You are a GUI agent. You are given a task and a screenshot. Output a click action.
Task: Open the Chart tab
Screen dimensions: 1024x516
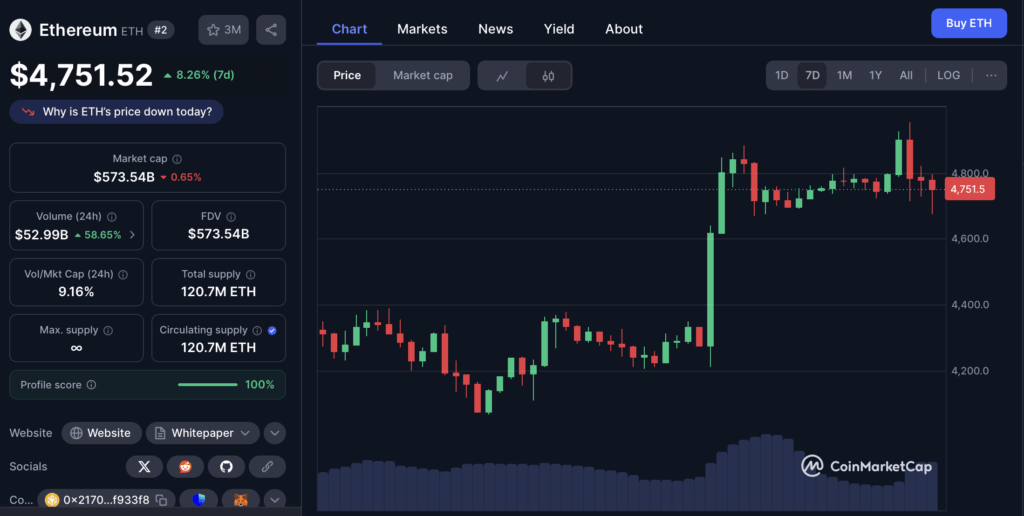point(349,29)
